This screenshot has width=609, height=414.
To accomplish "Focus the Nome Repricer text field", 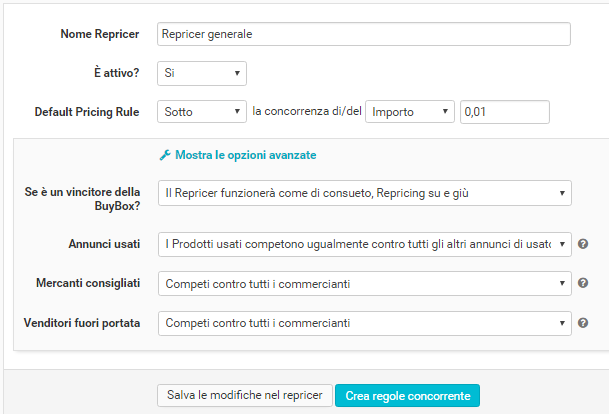I will pos(364,34).
